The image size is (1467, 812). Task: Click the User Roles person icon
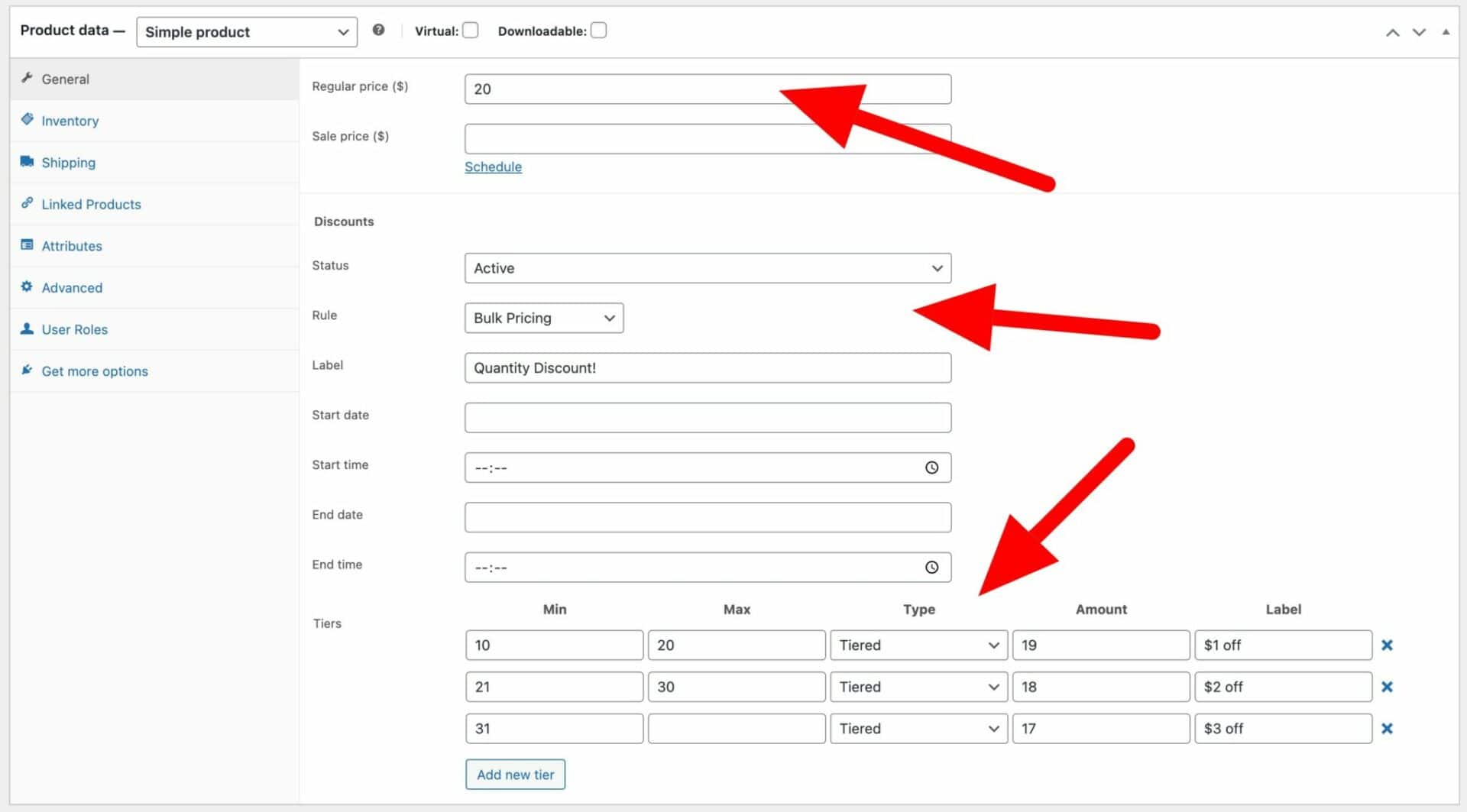(x=27, y=328)
